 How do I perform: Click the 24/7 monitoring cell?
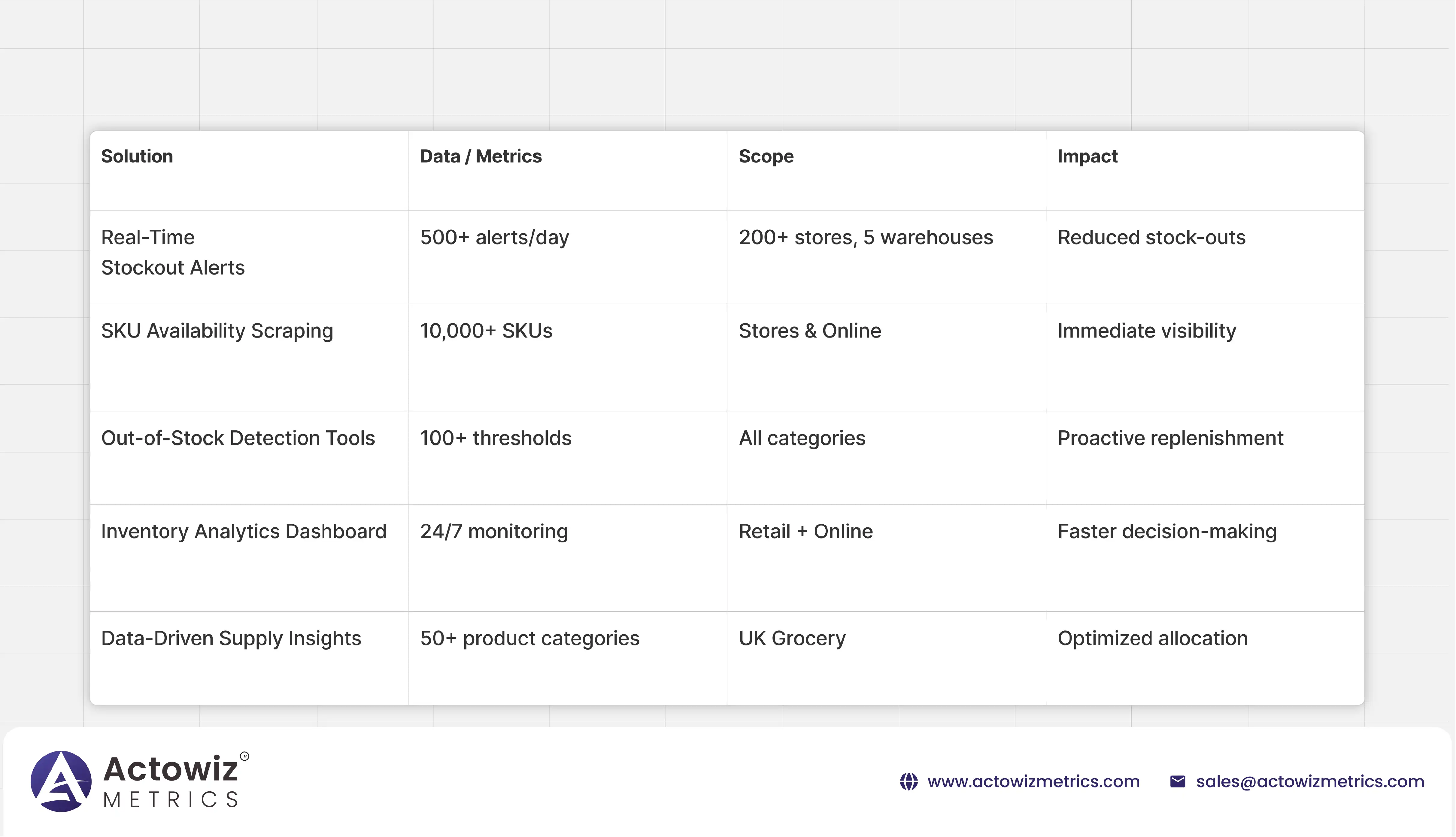494,531
